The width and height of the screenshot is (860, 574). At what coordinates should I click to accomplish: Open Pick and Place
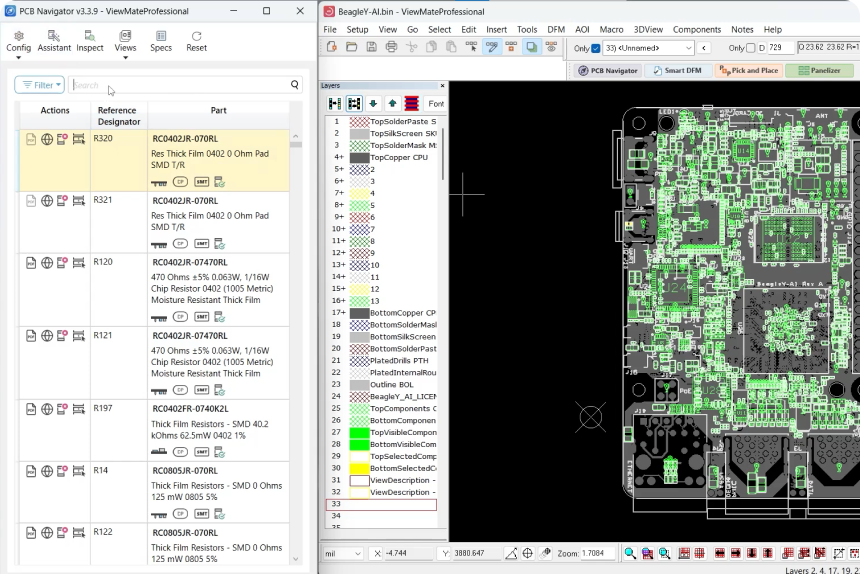tap(749, 71)
